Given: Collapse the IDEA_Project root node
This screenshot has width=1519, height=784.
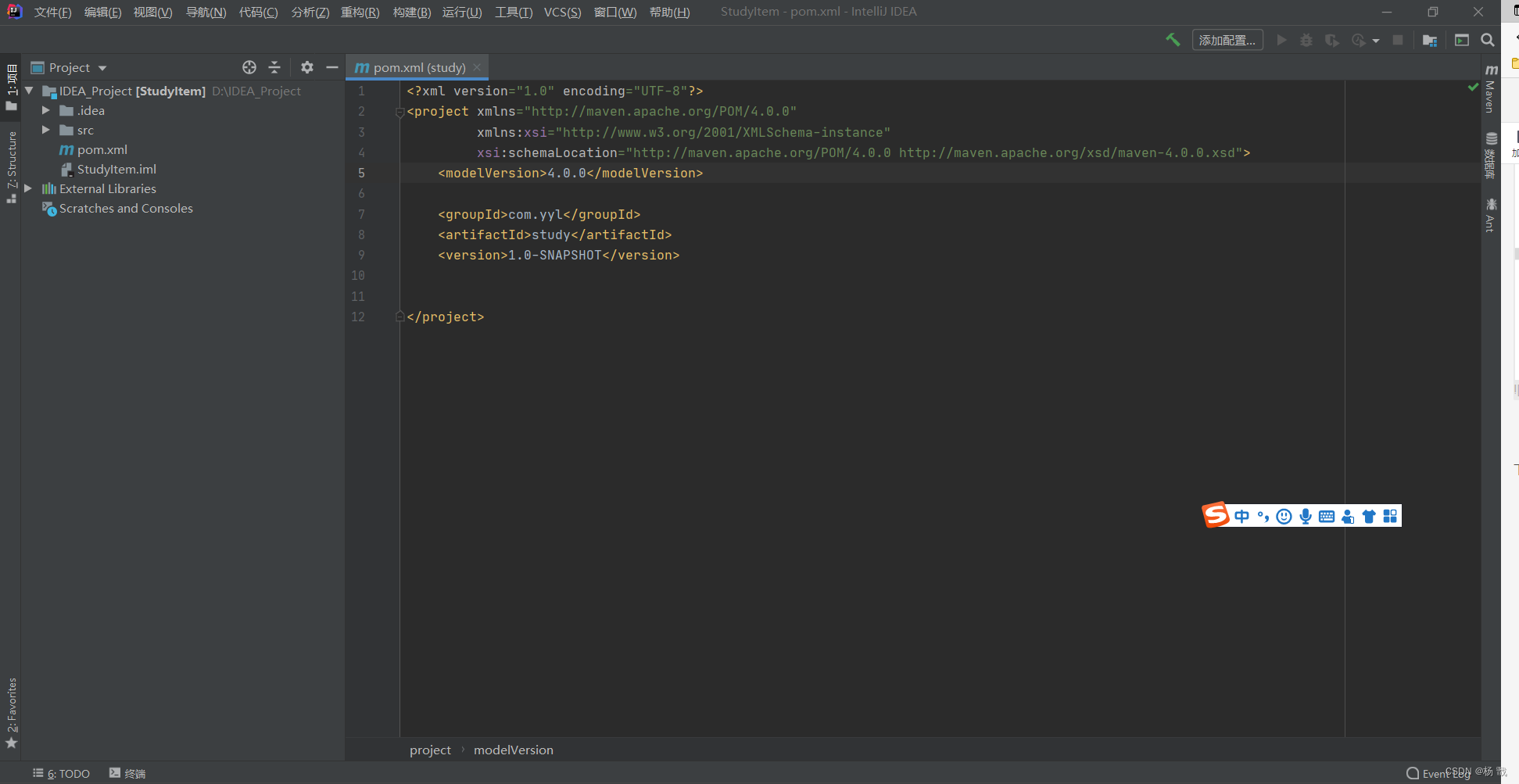Looking at the screenshot, I should (x=29, y=91).
